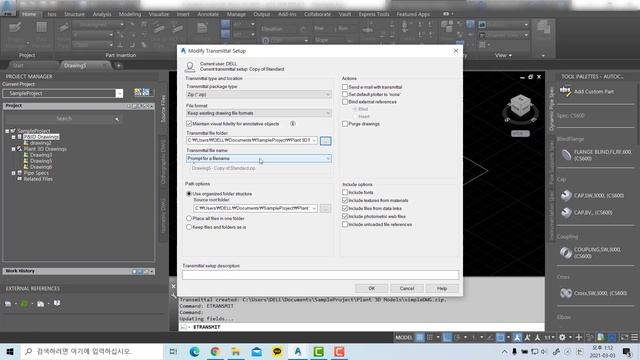Select COUPLING,SW,3000 part icon in tool palette

pyautogui.click(x=566, y=253)
